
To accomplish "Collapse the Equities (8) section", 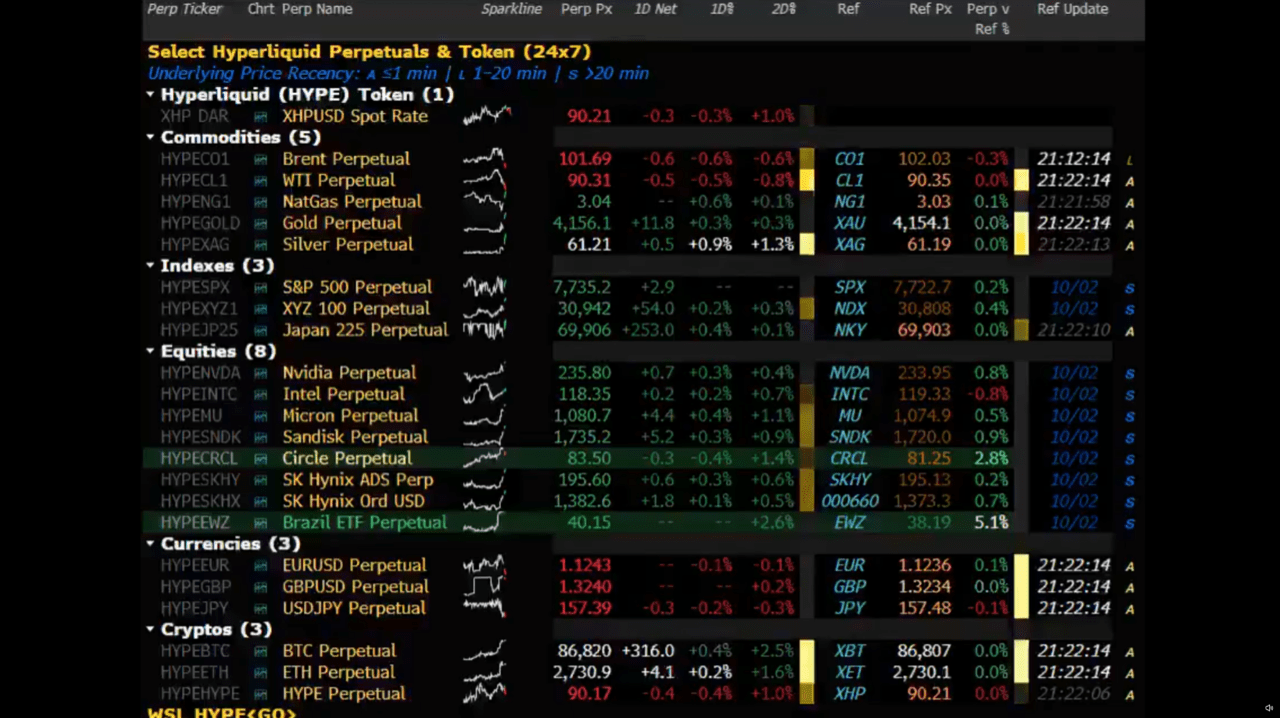I will 150,352.
